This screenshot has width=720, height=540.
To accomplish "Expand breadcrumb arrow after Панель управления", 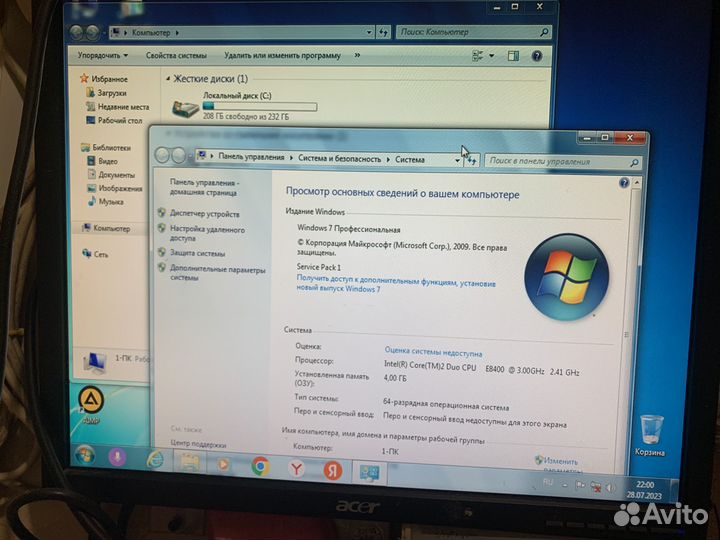I will [291, 158].
